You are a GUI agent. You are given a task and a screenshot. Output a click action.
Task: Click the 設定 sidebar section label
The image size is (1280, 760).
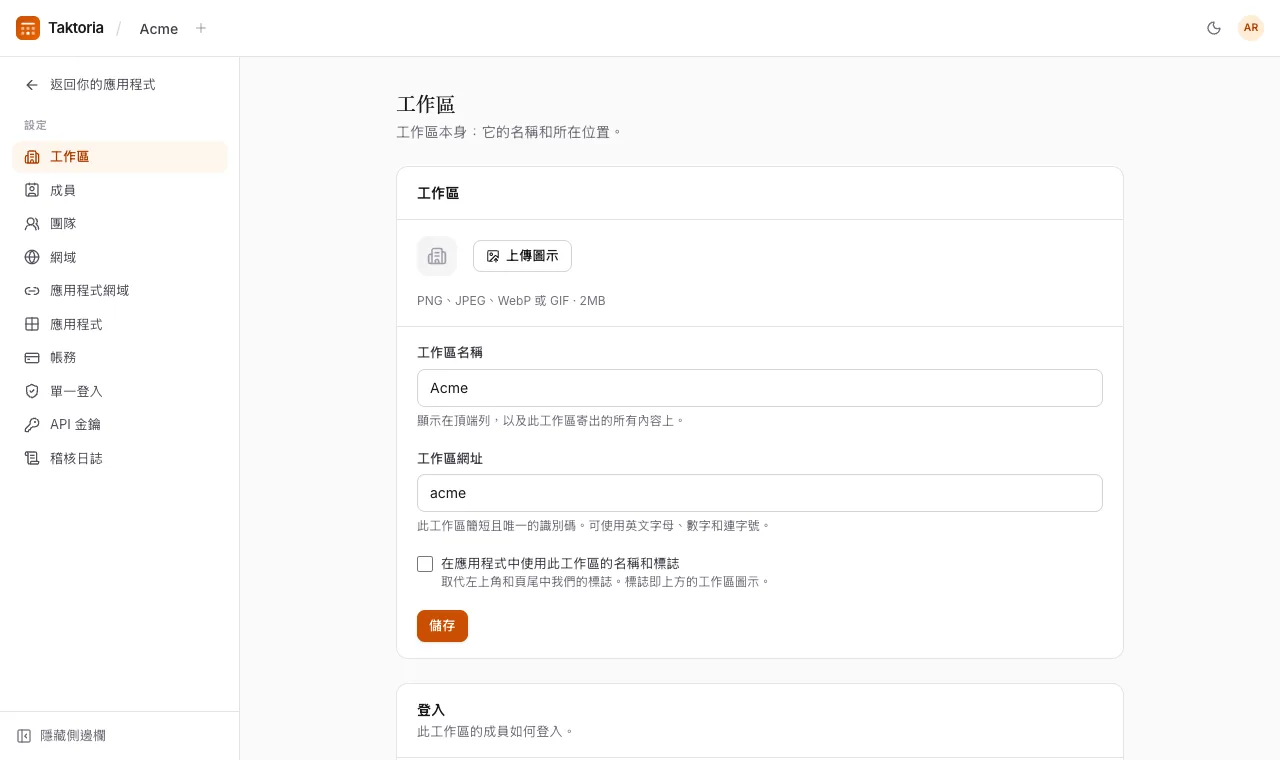click(36, 125)
